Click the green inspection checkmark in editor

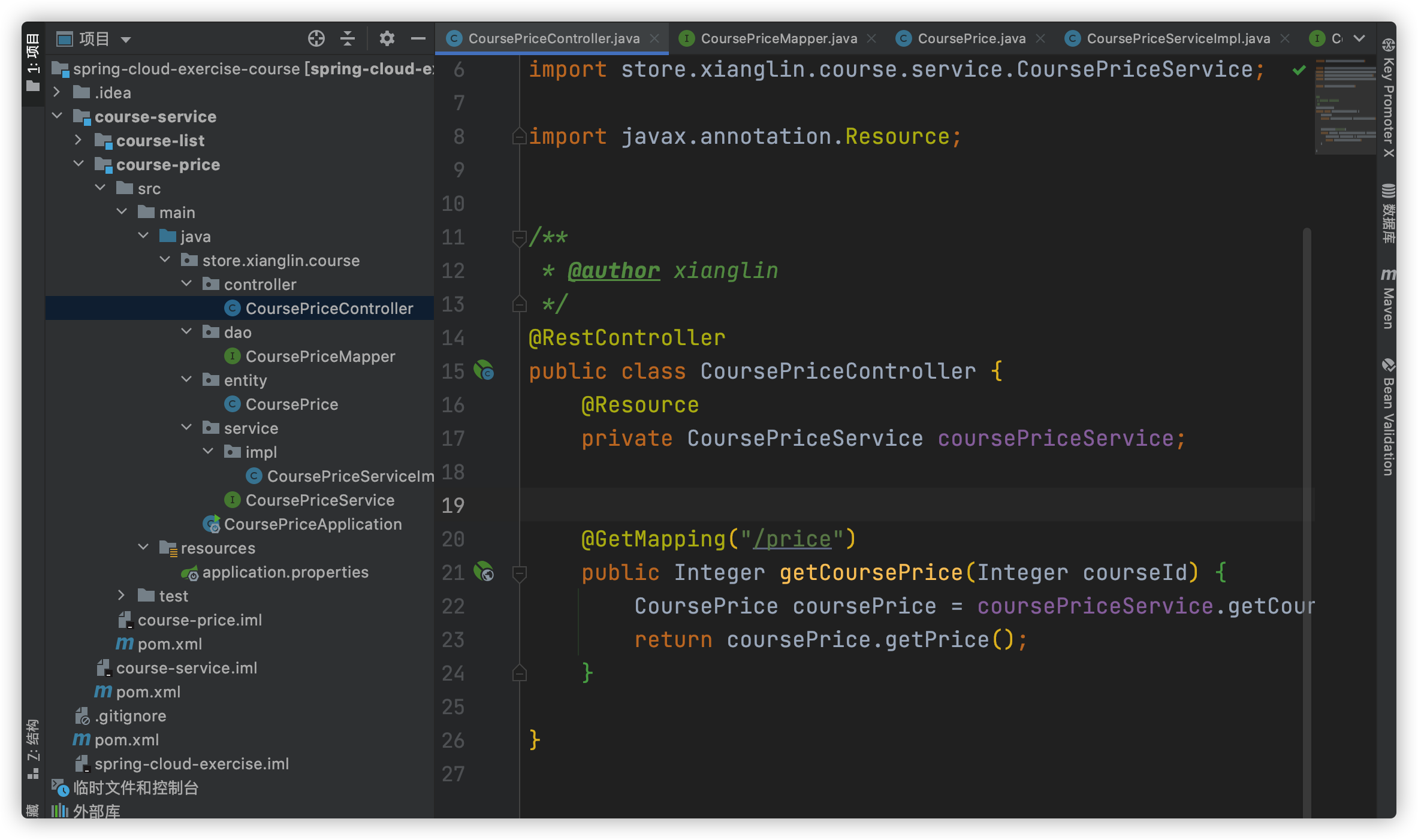pos(1299,70)
